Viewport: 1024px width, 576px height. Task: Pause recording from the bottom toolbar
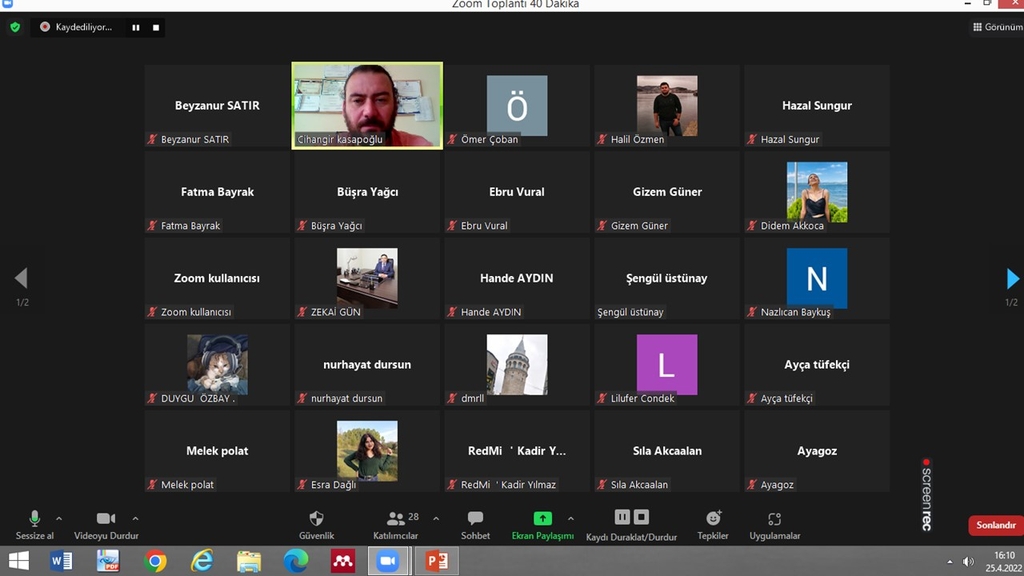[622, 517]
